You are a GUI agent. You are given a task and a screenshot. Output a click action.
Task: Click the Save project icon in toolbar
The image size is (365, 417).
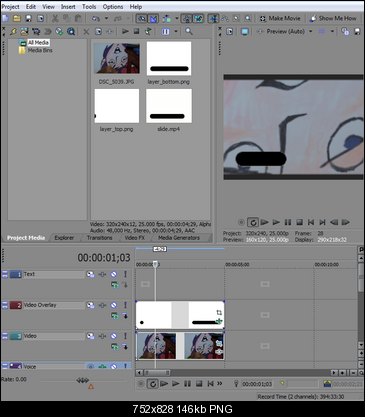[29, 19]
